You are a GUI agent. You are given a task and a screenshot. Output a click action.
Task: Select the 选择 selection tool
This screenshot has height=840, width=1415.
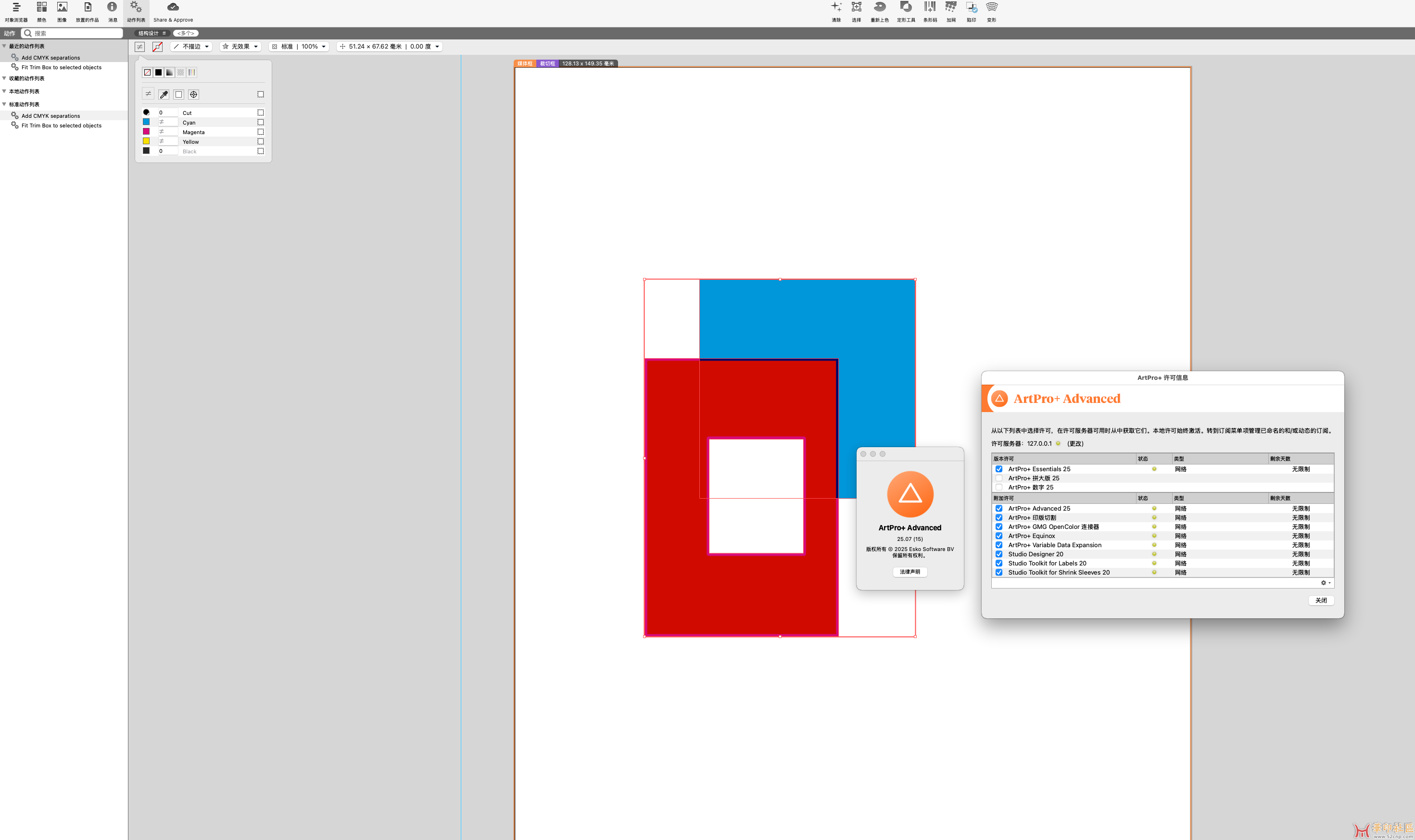[x=856, y=12]
